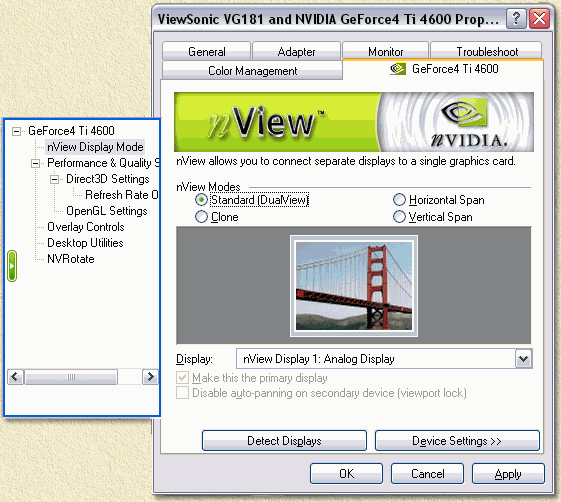The height and width of the screenshot is (502, 561).
Task: Open Device Settings >> button
Action: click(457, 440)
